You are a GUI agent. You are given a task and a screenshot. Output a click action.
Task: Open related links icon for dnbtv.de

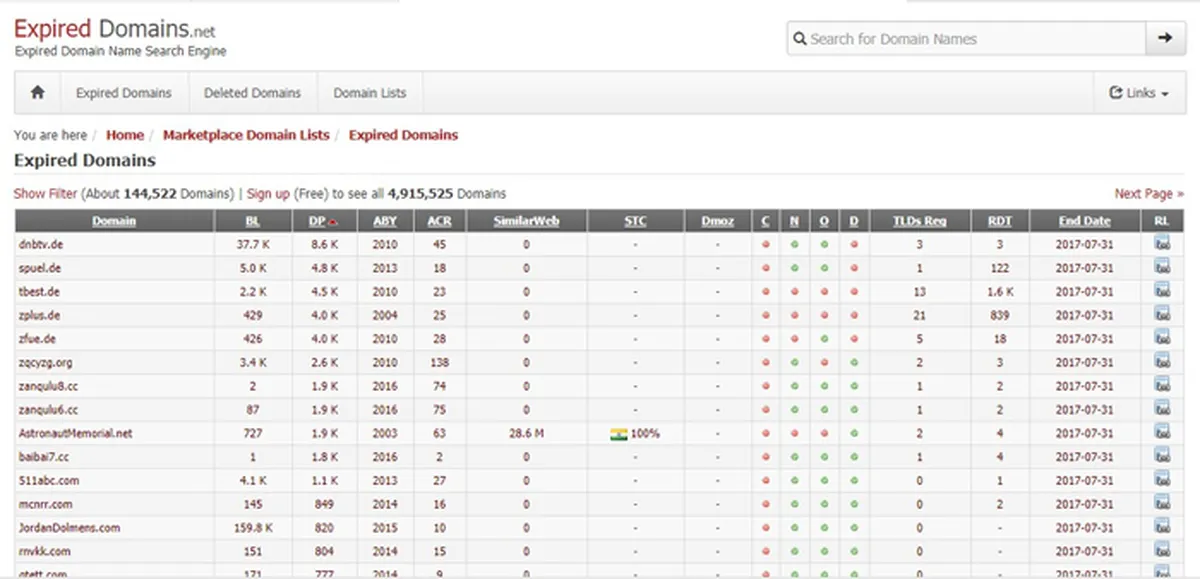coord(1161,244)
